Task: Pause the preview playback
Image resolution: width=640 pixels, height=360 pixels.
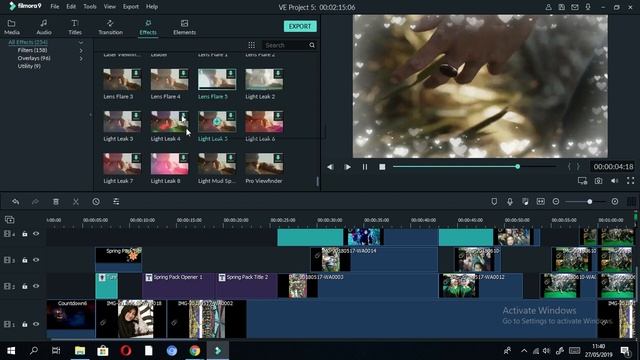Action: 364,167
